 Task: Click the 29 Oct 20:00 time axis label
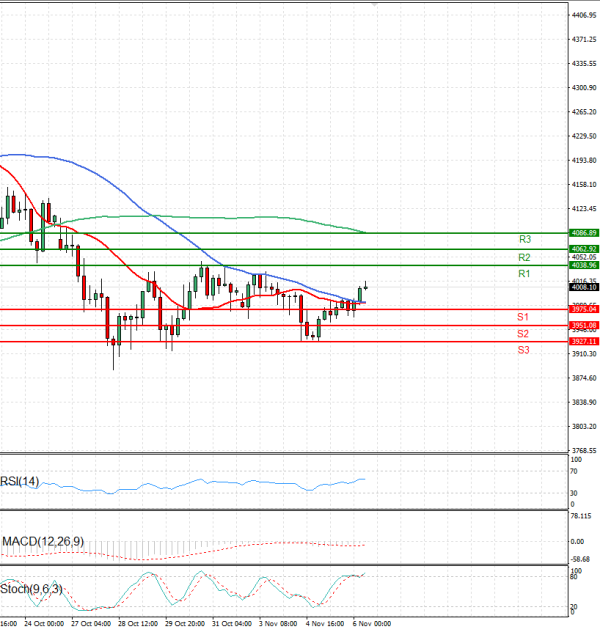tap(185, 623)
